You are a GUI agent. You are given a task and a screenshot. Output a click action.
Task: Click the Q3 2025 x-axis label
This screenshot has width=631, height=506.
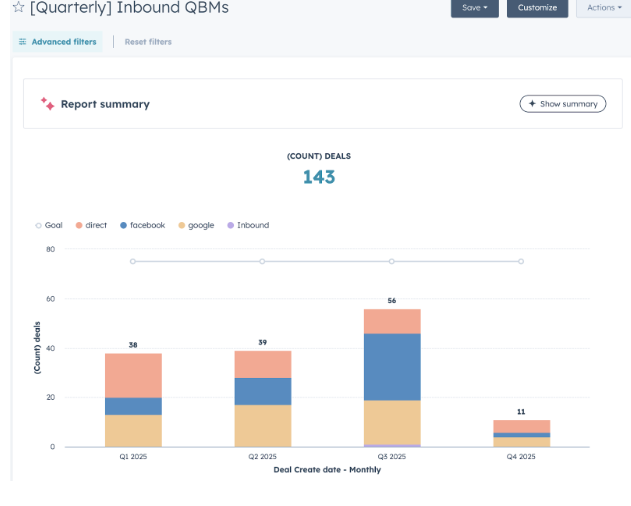(x=391, y=457)
